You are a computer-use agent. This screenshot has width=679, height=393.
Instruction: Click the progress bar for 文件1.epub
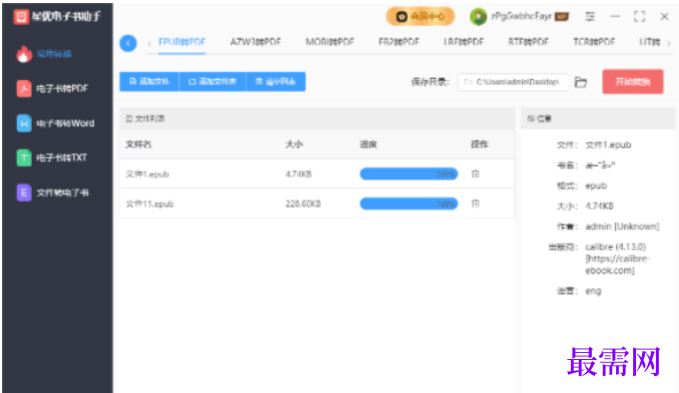tap(409, 174)
